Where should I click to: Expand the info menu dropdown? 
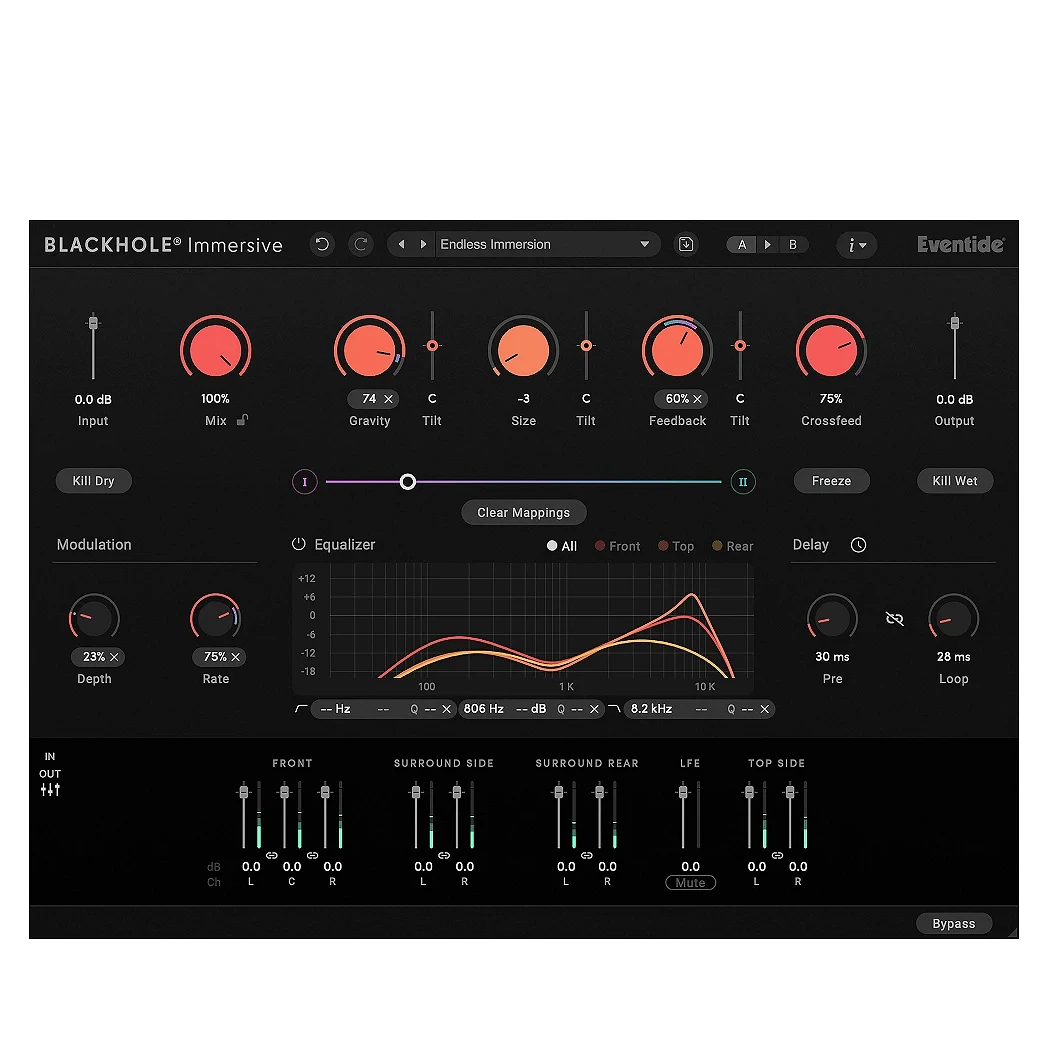coord(856,244)
